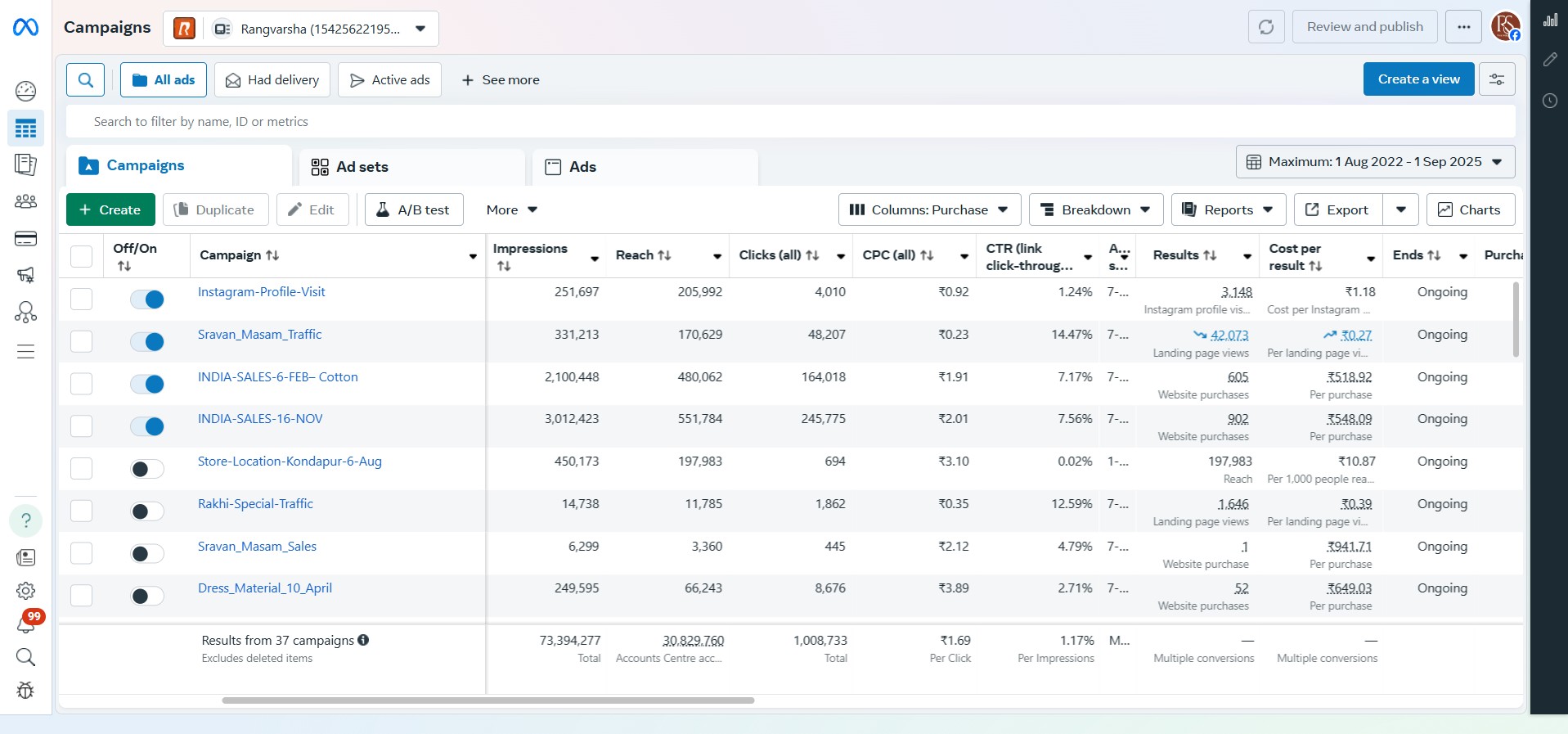Screen dimensions: 1568x734
Task: Click the refresh data icon
Action: 1265,27
